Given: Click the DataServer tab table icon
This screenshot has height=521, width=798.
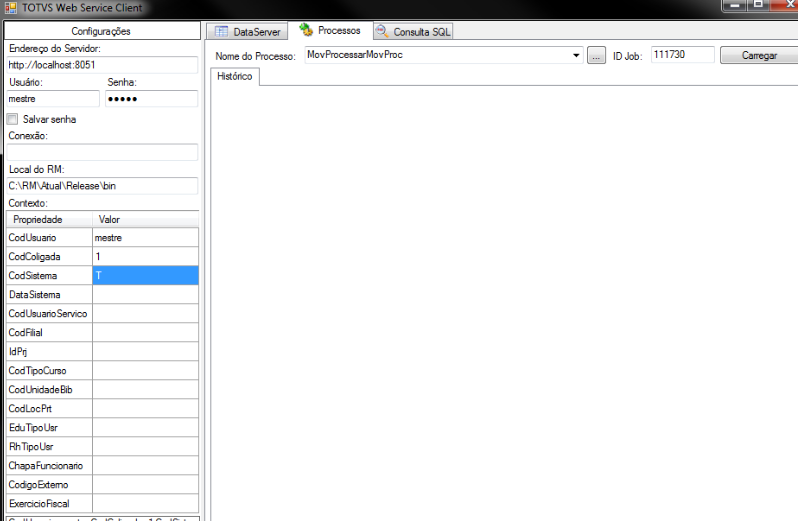Looking at the screenshot, I should [x=221, y=32].
